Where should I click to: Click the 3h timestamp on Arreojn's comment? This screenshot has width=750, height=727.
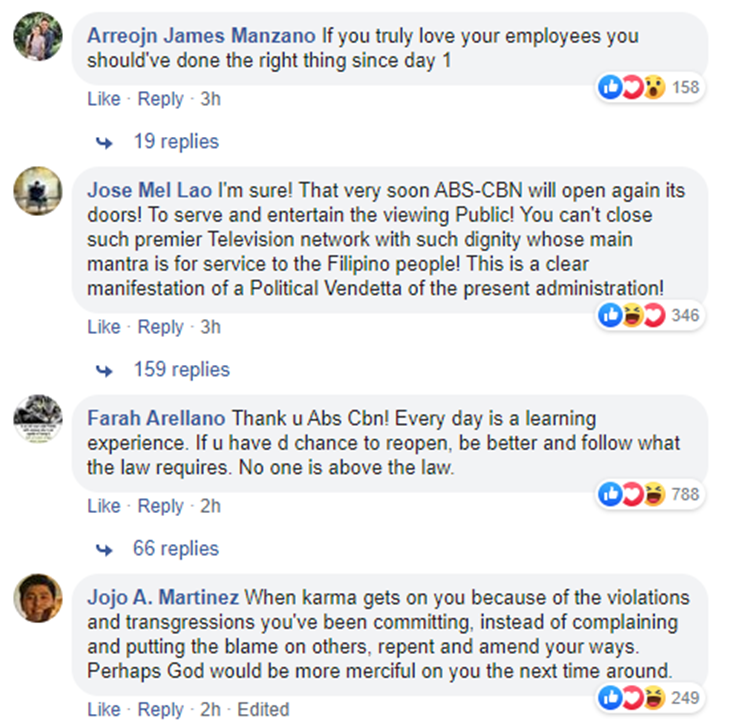tap(210, 99)
